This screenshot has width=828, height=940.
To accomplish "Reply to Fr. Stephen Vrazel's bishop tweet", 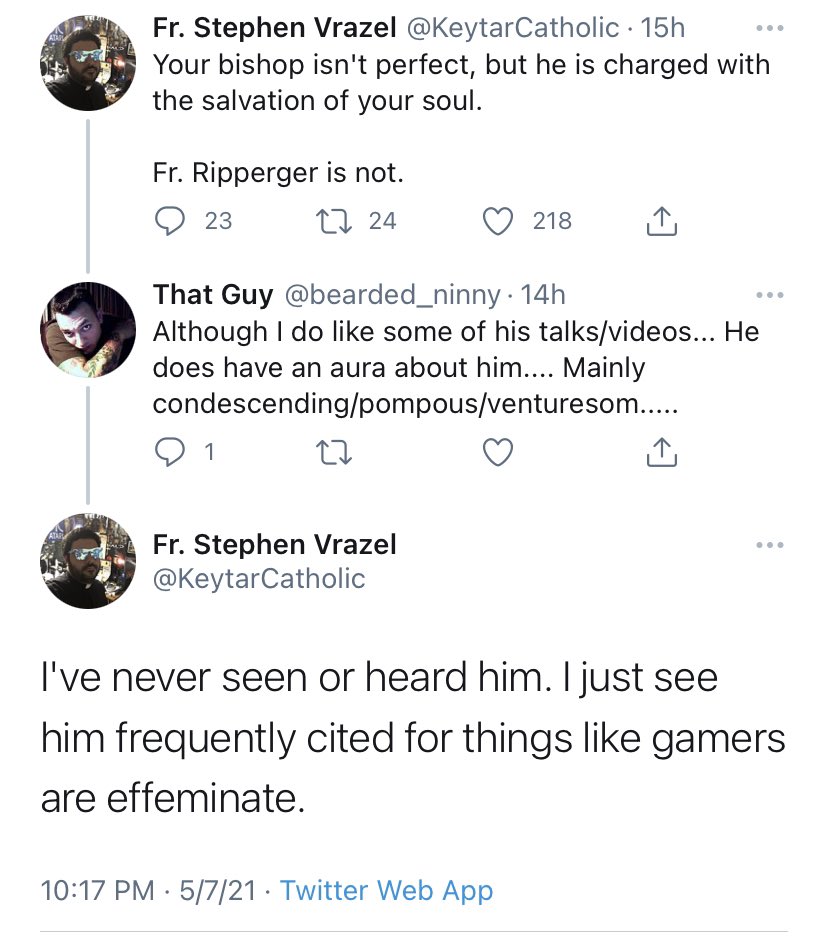I will coord(170,221).
